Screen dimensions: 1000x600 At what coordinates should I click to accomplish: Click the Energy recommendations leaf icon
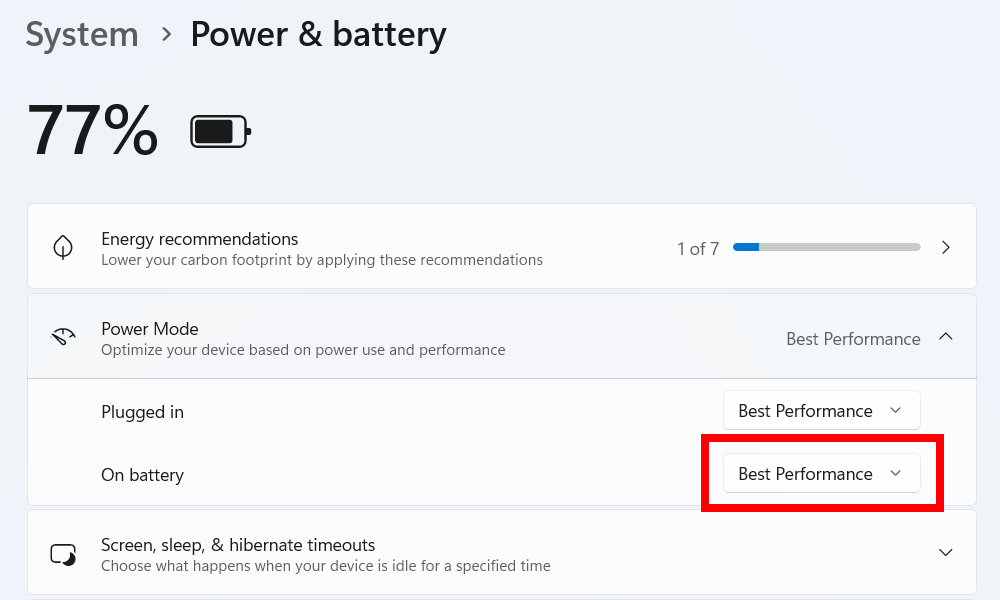tap(63, 248)
